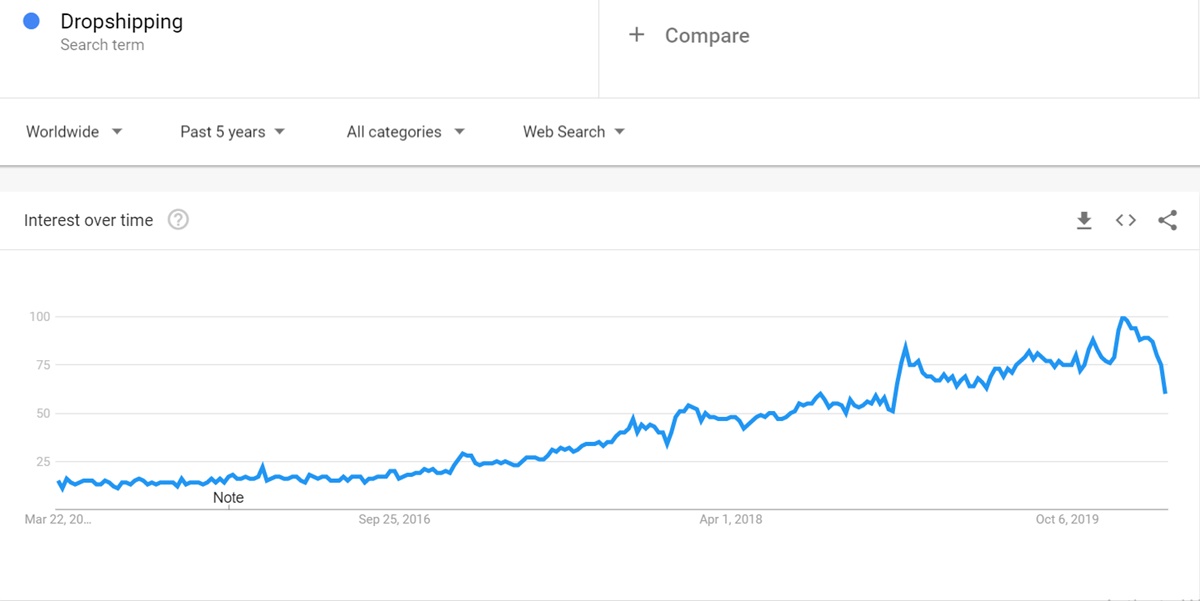
Task: Change the Web Search type dropdown
Action: [x=573, y=132]
